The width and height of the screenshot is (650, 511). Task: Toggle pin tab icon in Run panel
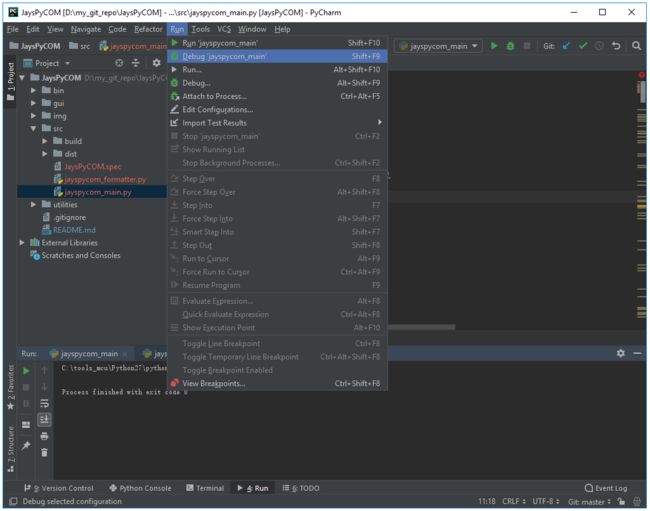pyautogui.click(x=26, y=446)
